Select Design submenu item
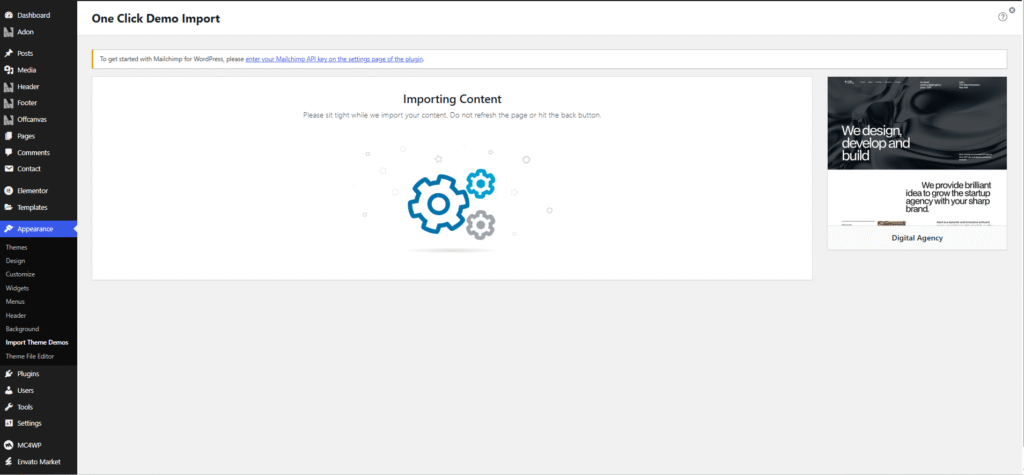 point(15,261)
